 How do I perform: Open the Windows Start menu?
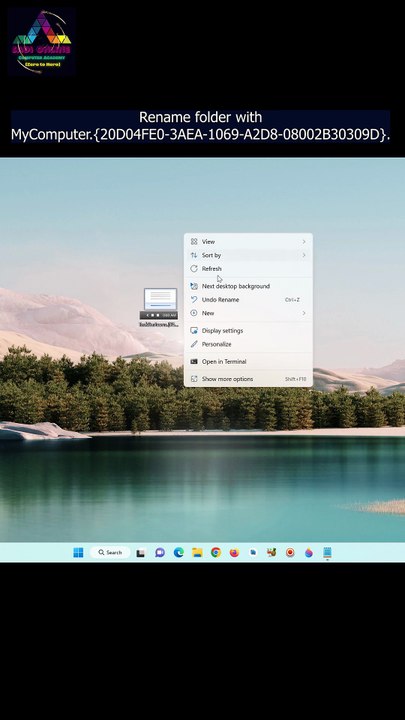pyautogui.click(x=79, y=552)
